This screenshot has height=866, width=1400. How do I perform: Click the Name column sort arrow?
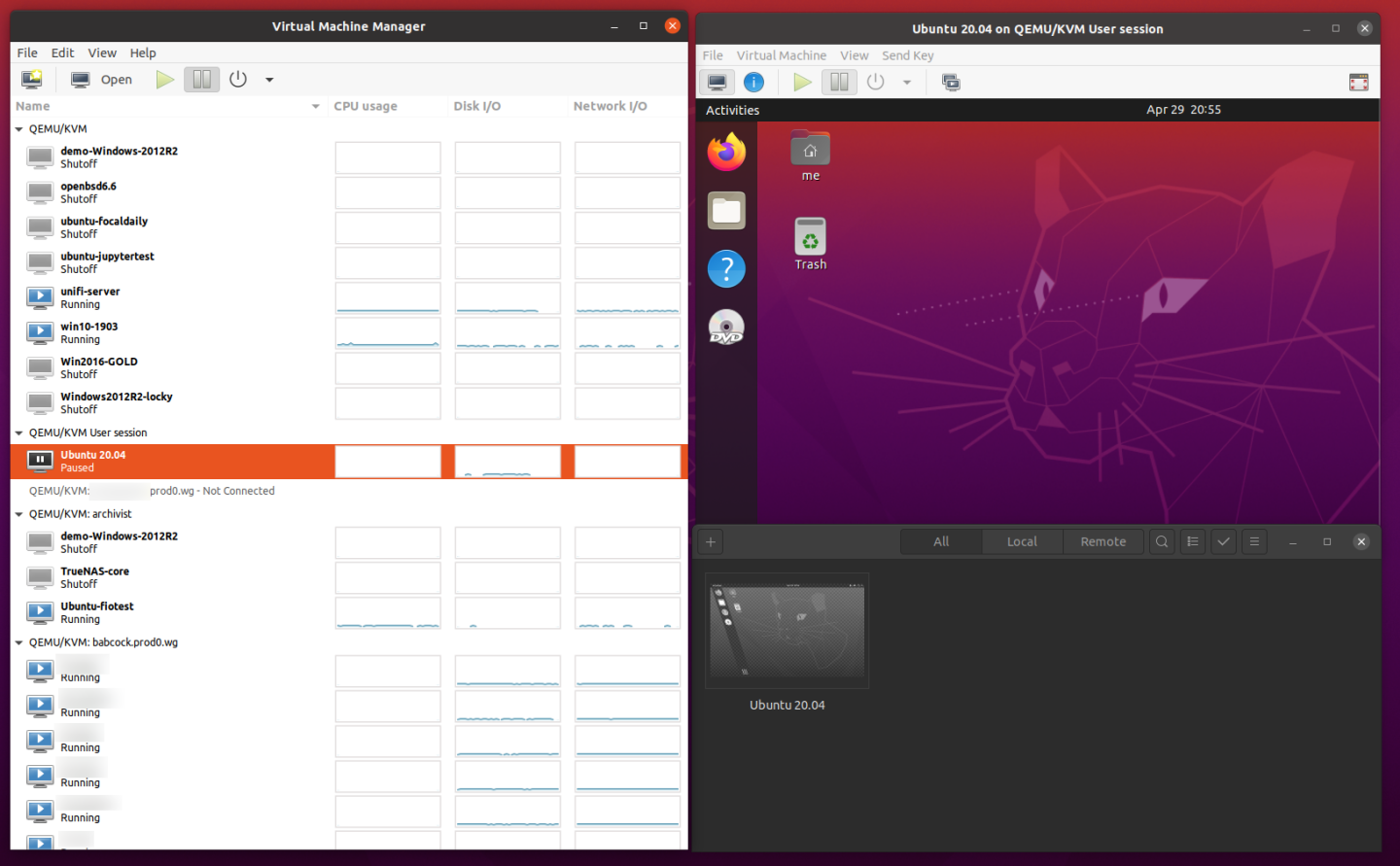pos(315,105)
